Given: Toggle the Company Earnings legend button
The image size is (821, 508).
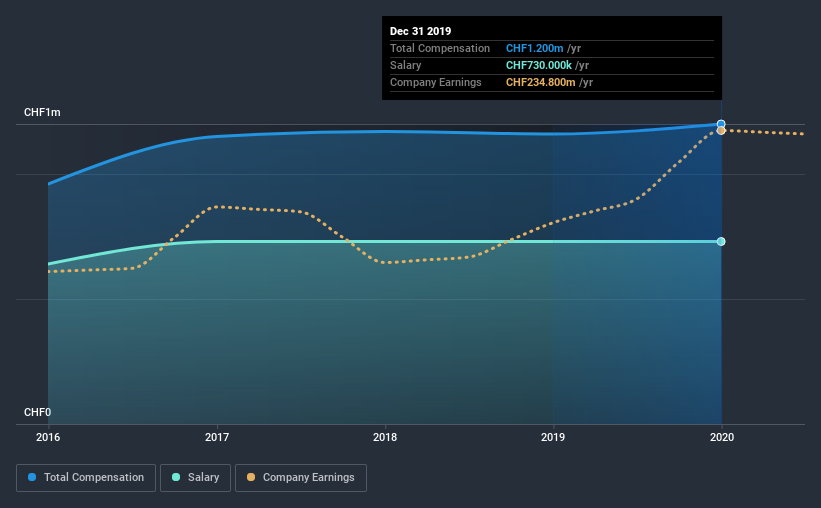Looking at the screenshot, I should tap(301, 478).
